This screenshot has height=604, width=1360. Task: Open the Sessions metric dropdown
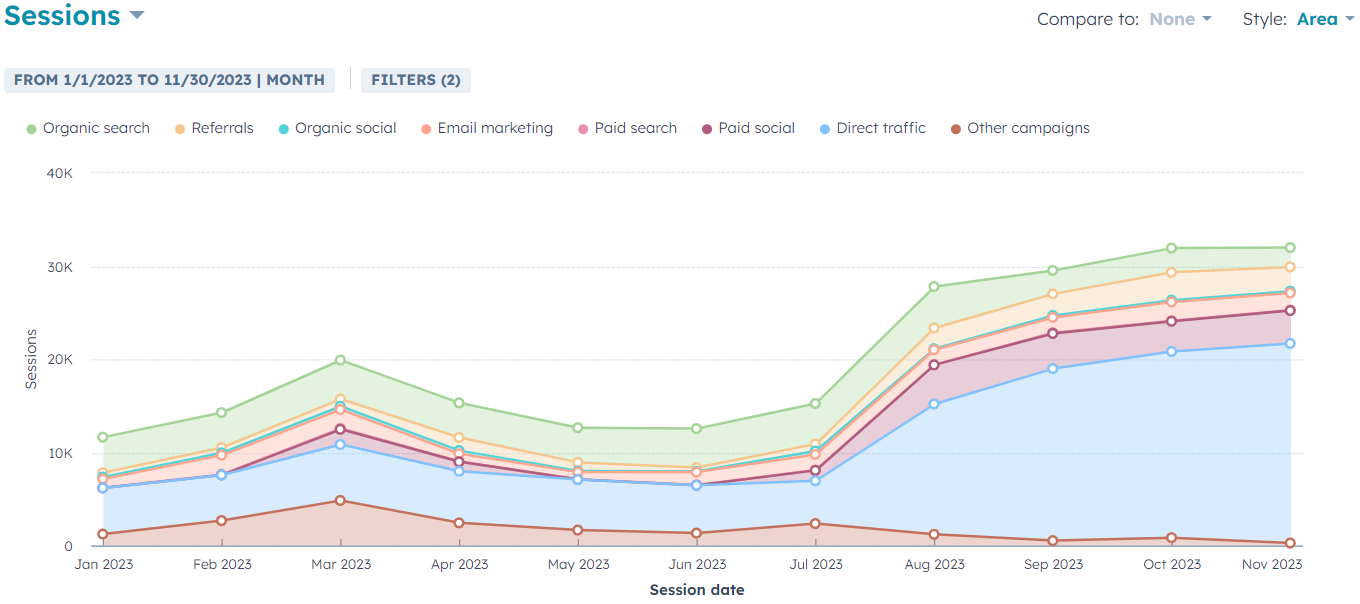[x=74, y=16]
